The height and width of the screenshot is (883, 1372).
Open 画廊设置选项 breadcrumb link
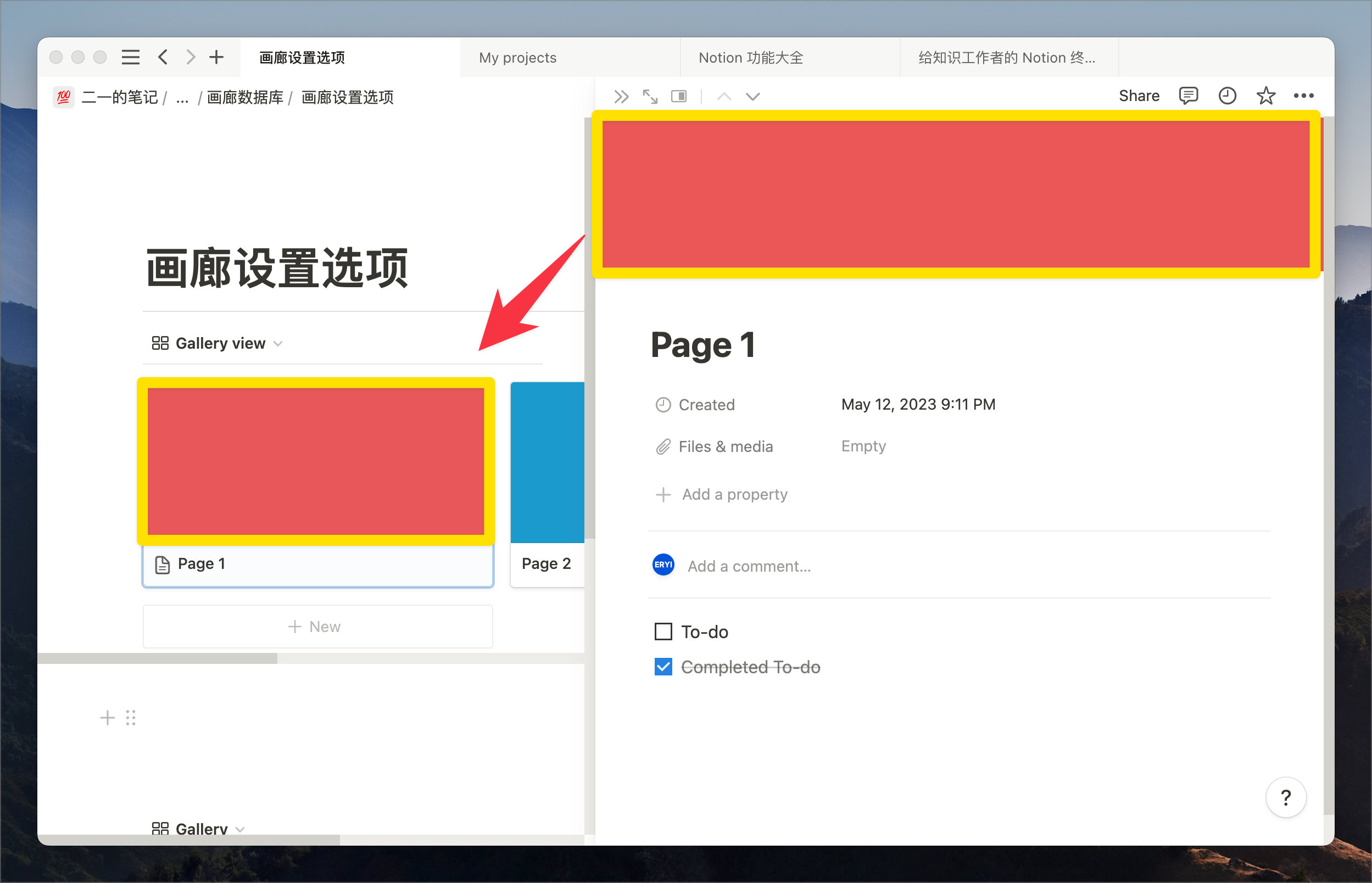click(x=348, y=98)
